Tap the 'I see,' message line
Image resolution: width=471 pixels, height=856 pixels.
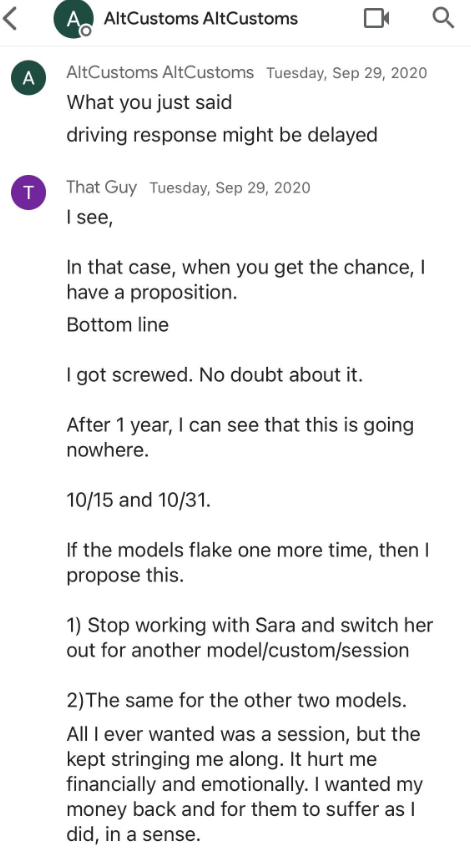90,218
